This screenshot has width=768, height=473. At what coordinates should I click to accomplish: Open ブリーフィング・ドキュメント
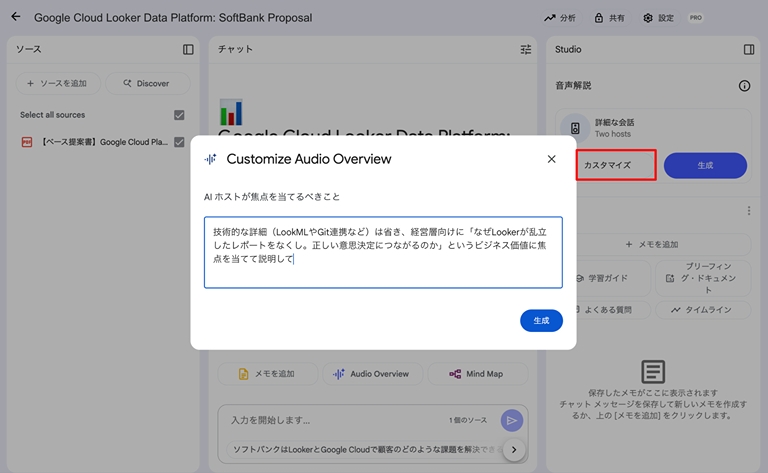point(703,278)
